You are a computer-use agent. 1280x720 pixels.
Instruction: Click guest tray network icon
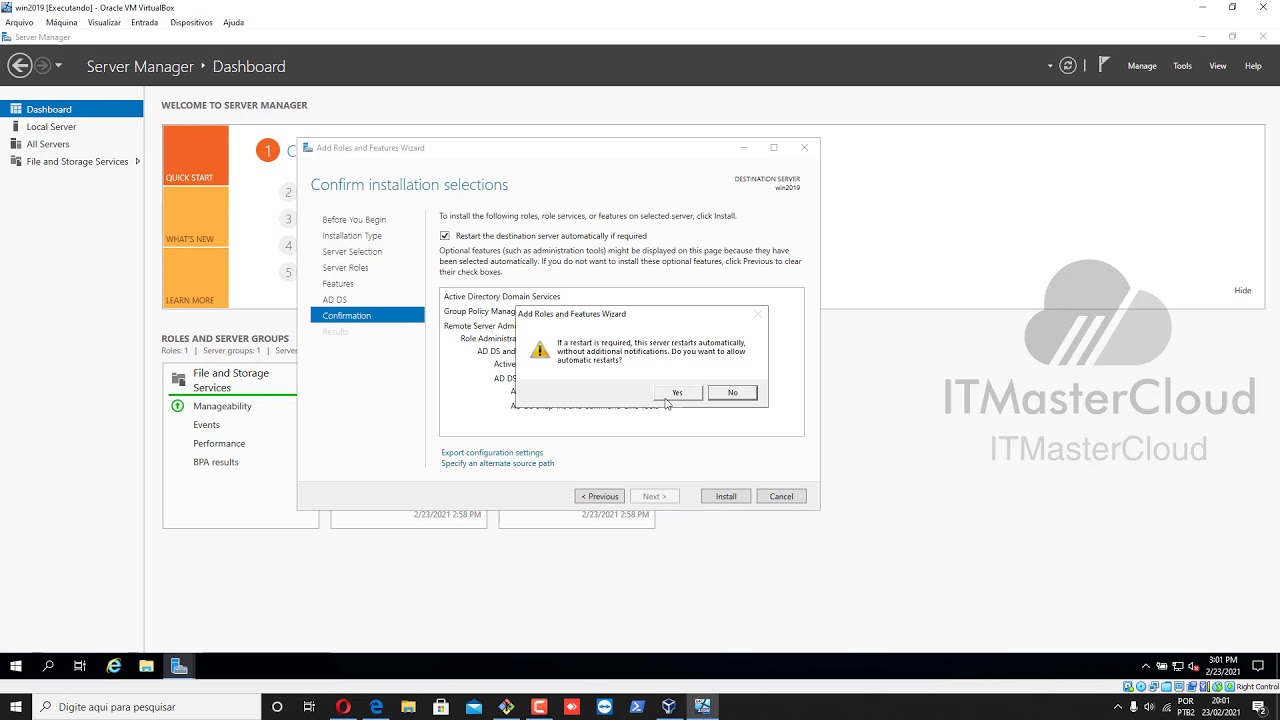pos(1178,666)
